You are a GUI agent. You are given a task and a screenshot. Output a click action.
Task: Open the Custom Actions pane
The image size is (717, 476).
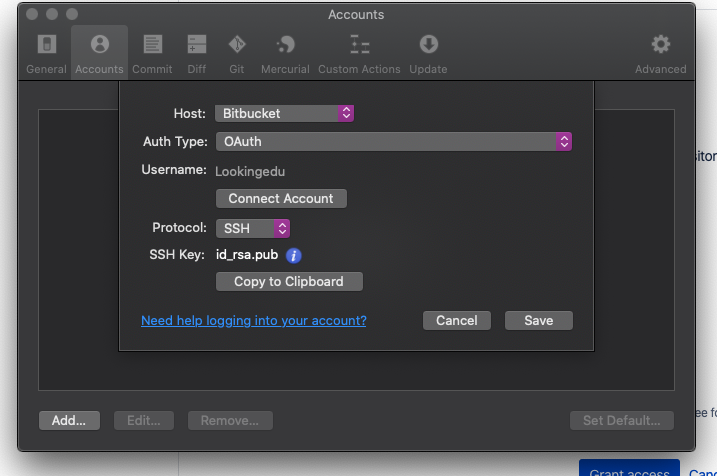coord(358,53)
